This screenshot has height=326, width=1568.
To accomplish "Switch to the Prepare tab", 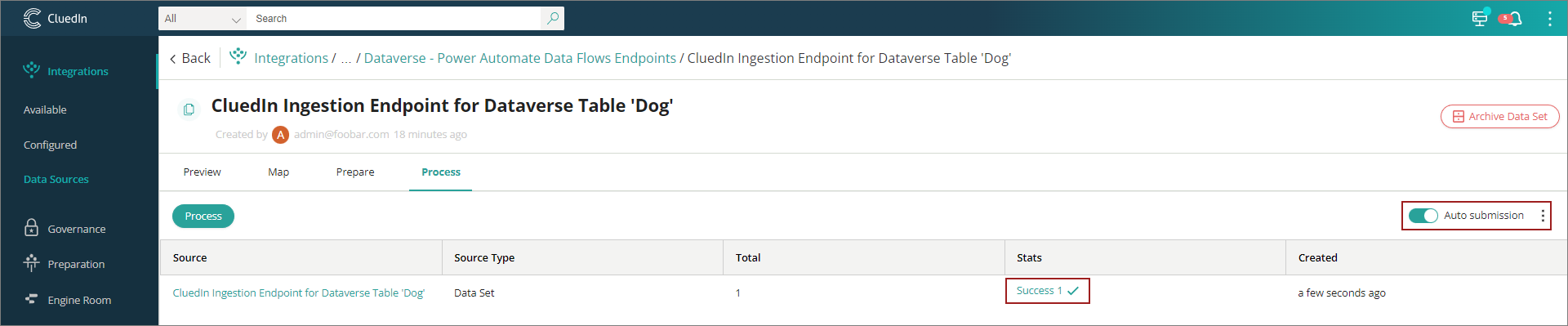I will pyautogui.click(x=355, y=172).
